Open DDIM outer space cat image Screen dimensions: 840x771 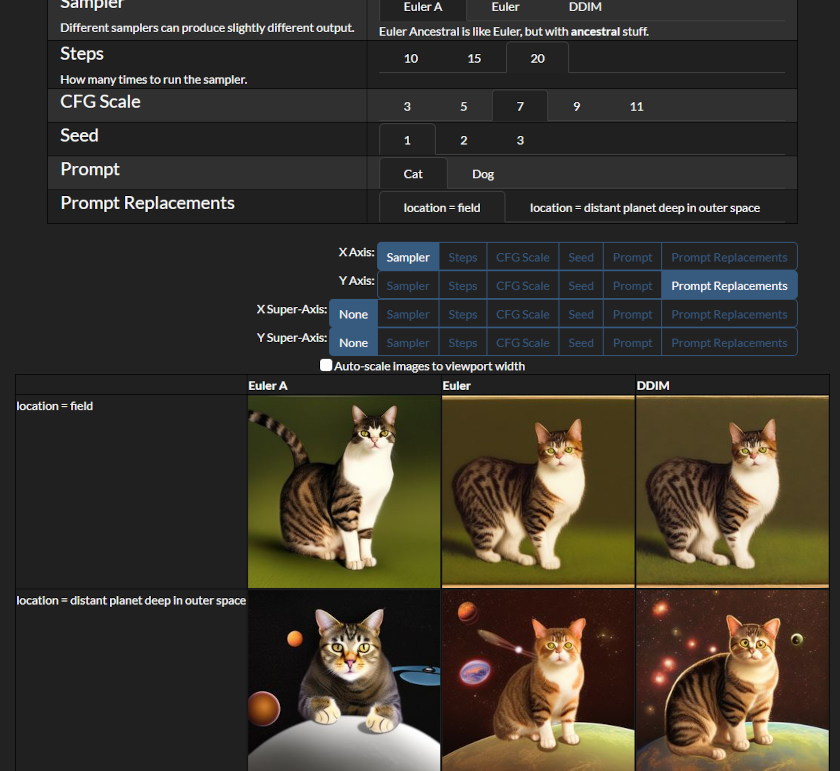pyautogui.click(x=732, y=680)
